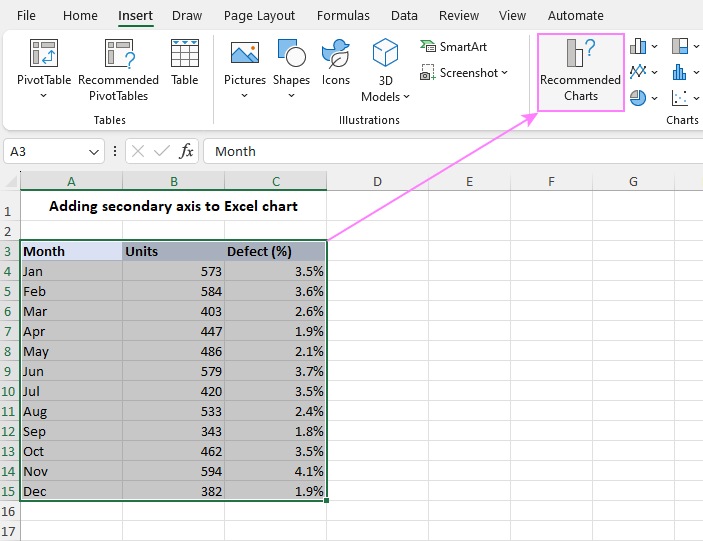Click the Units header cell

pos(174,251)
